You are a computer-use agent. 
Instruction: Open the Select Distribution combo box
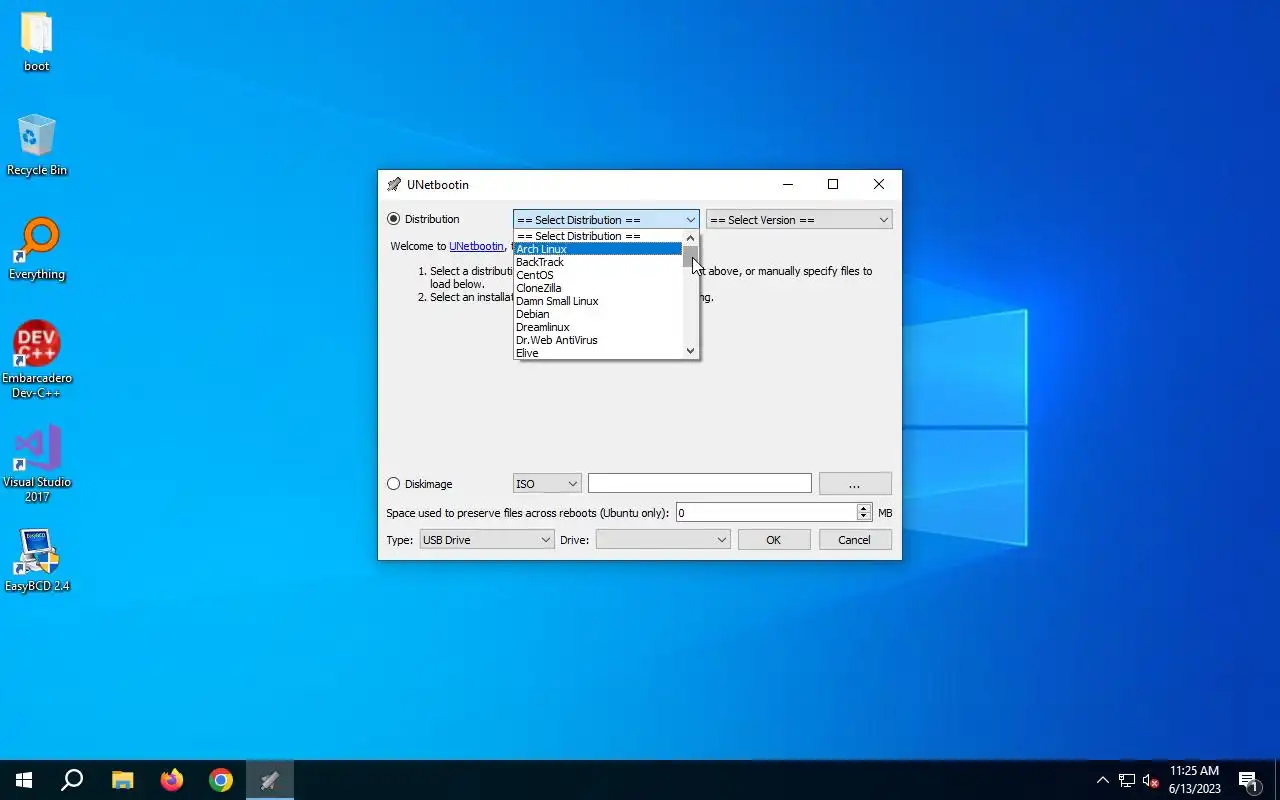[x=606, y=220]
